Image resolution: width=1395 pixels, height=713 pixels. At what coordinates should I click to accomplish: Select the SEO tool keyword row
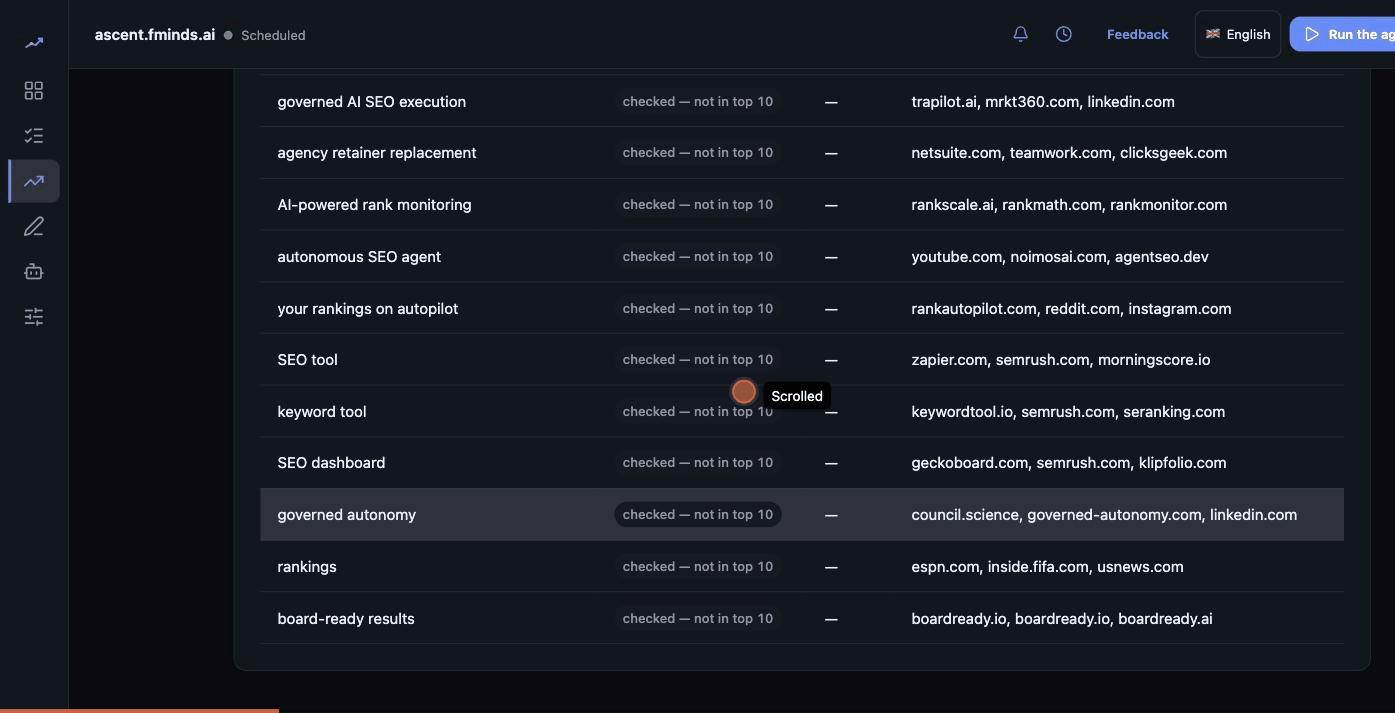click(802, 360)
